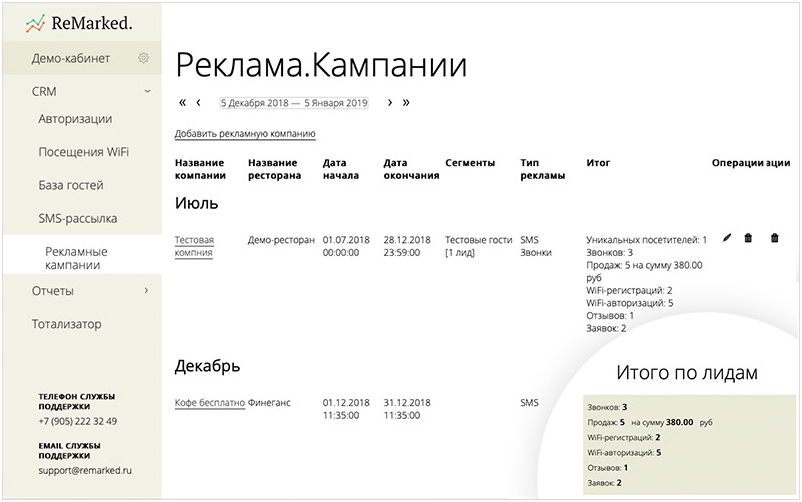Open Посещения WiFi page

point(83,152)
